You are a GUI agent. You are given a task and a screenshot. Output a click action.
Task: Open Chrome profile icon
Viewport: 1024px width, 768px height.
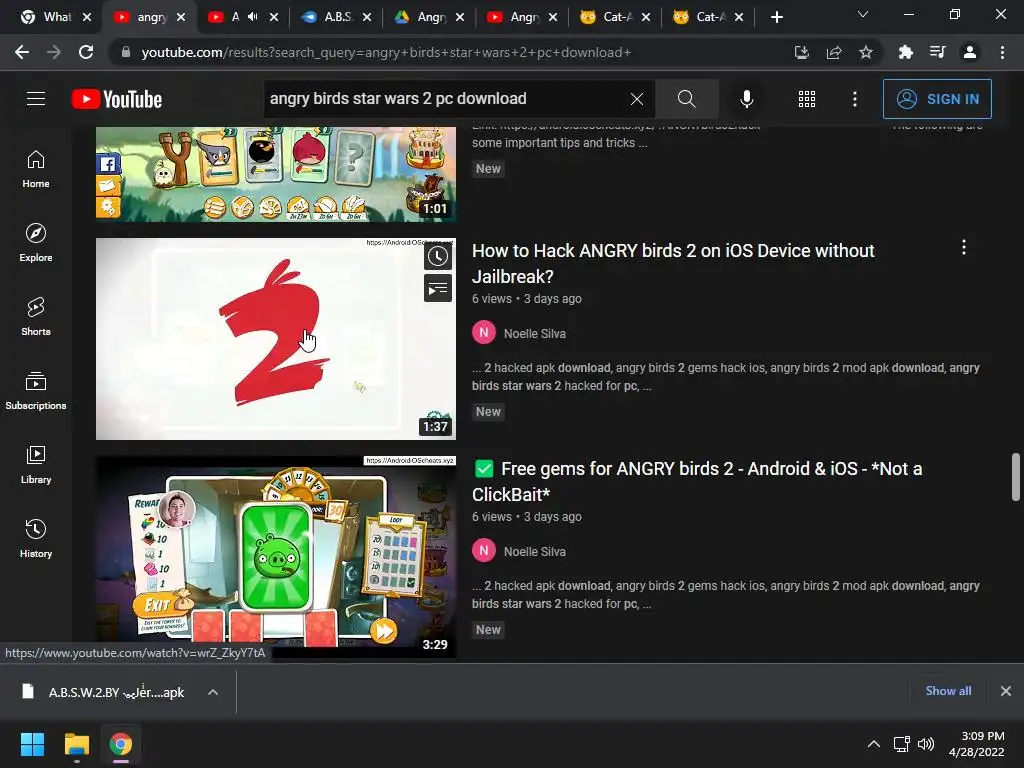click(970, 52)
